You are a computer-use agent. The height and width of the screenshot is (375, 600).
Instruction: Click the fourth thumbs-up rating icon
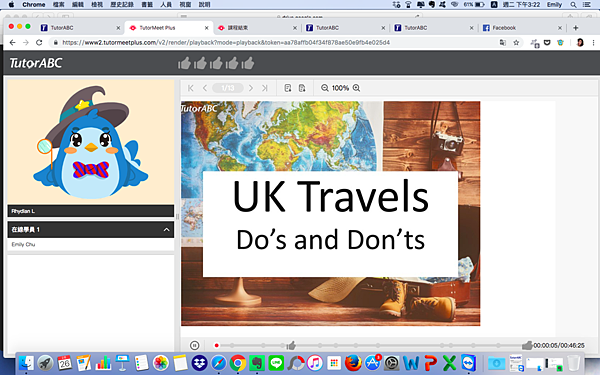pyautogui.click(x=232, y=63)
